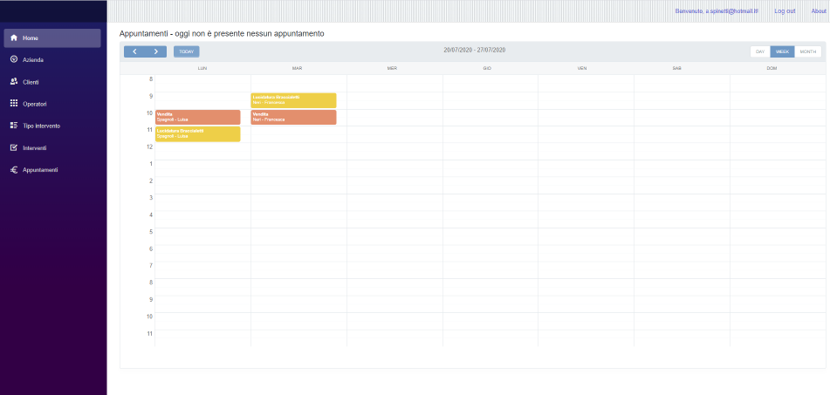This screenshot has height=395, width=830.
Task: Click the LUN column header
Action: coord(202,68)
